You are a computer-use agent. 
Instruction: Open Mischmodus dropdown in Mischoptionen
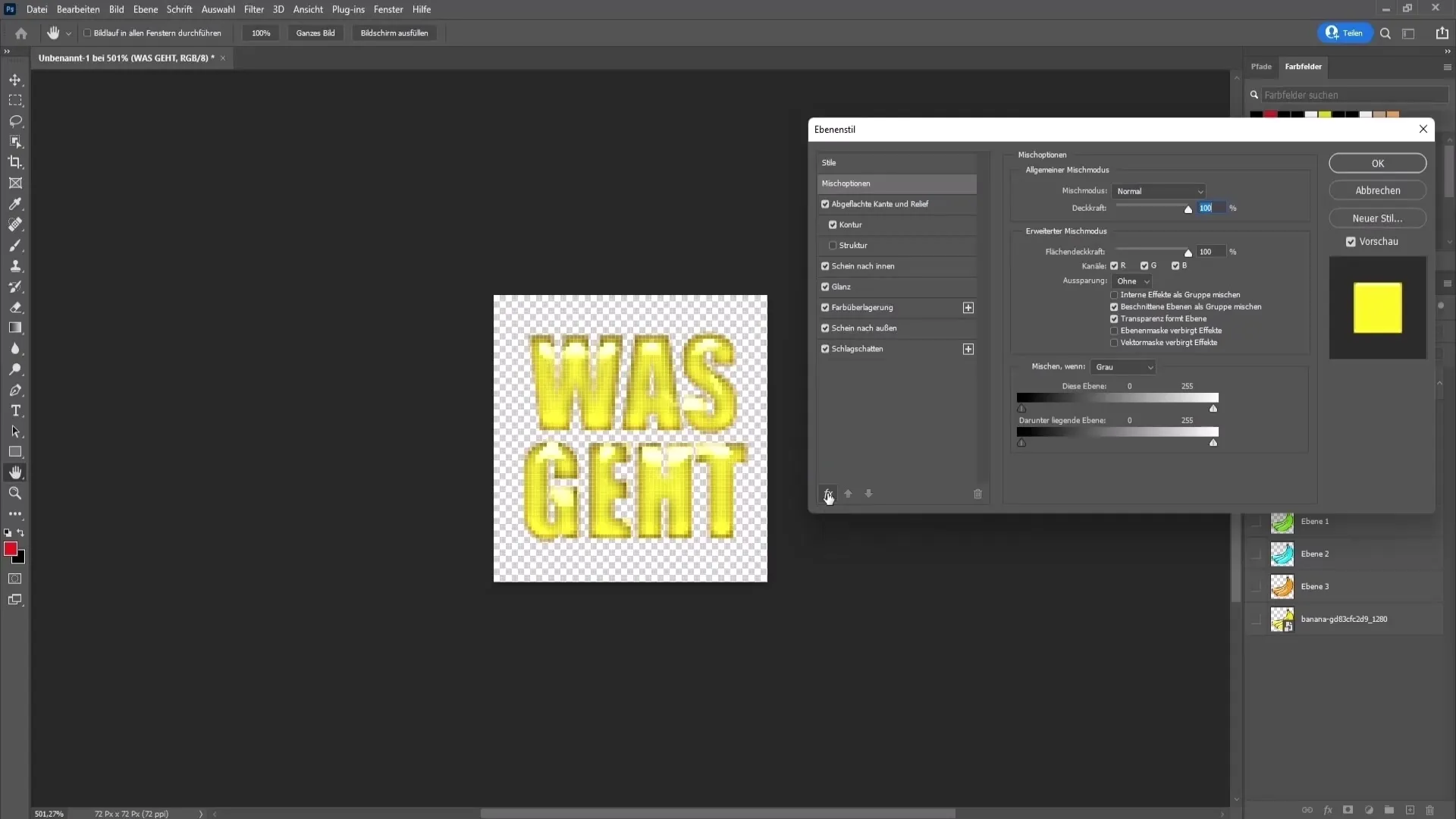click(x=1160, y=191)
